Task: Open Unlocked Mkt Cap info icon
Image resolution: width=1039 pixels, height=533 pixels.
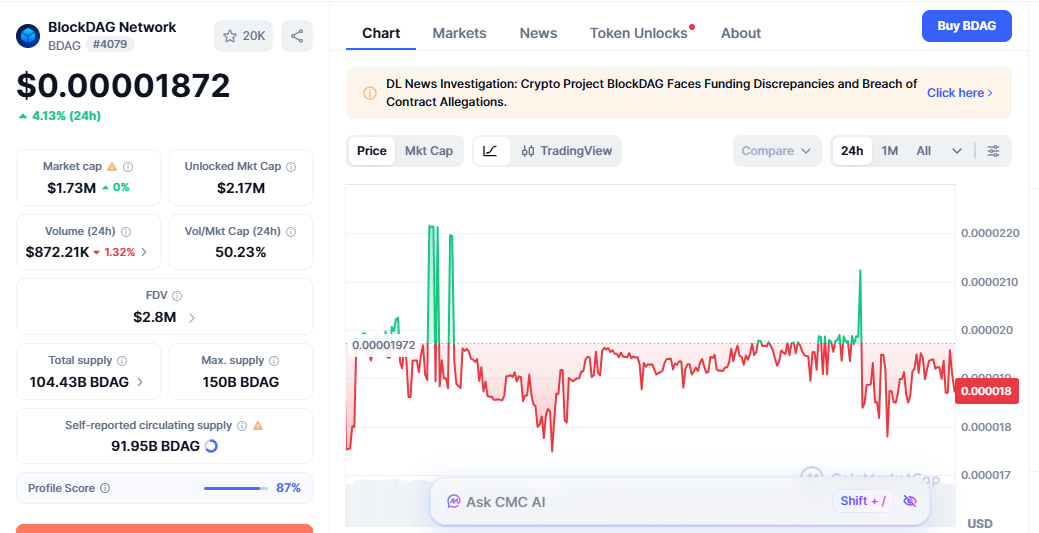Action: click(291, 166)
